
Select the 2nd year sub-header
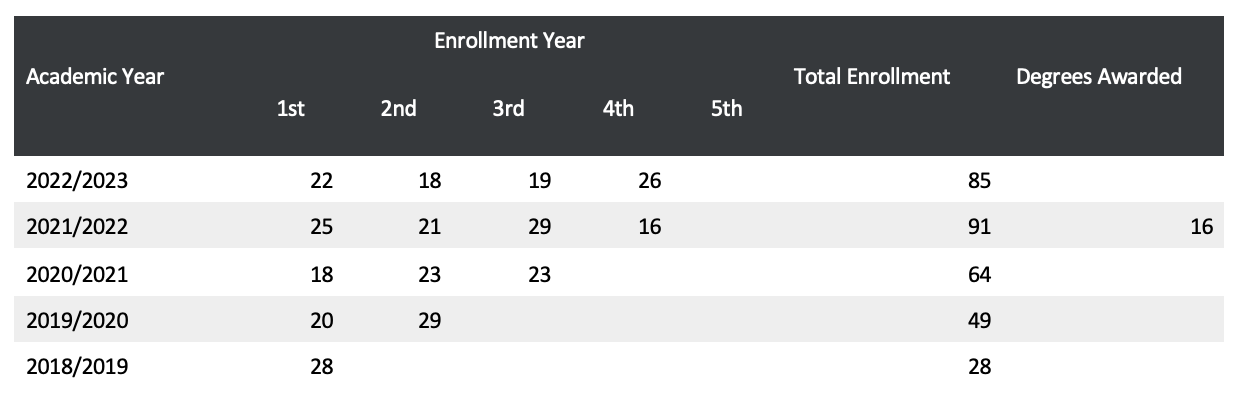pyautogui.click(x=398, y=109)
